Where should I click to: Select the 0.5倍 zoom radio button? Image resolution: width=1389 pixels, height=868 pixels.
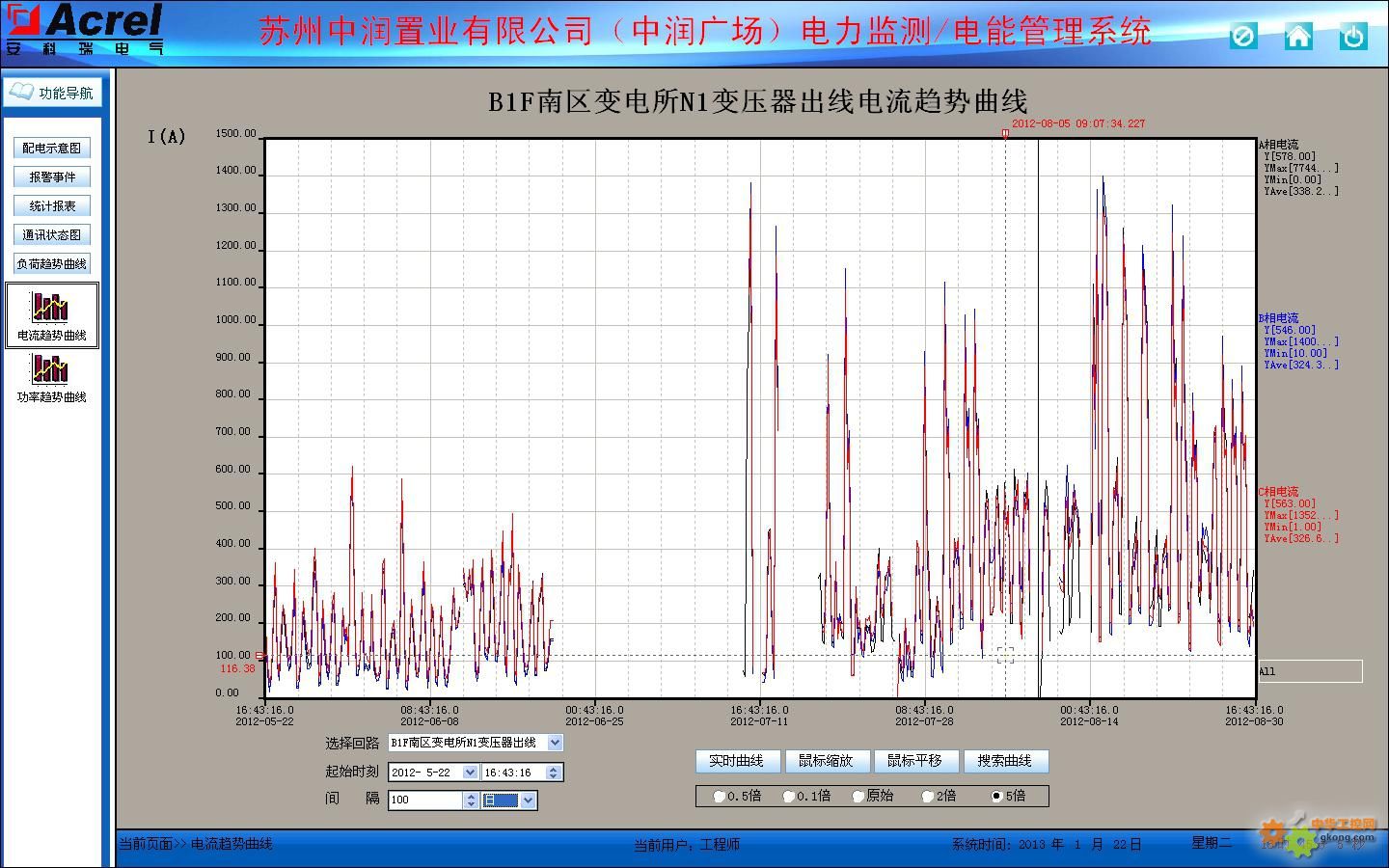[720, 797]
